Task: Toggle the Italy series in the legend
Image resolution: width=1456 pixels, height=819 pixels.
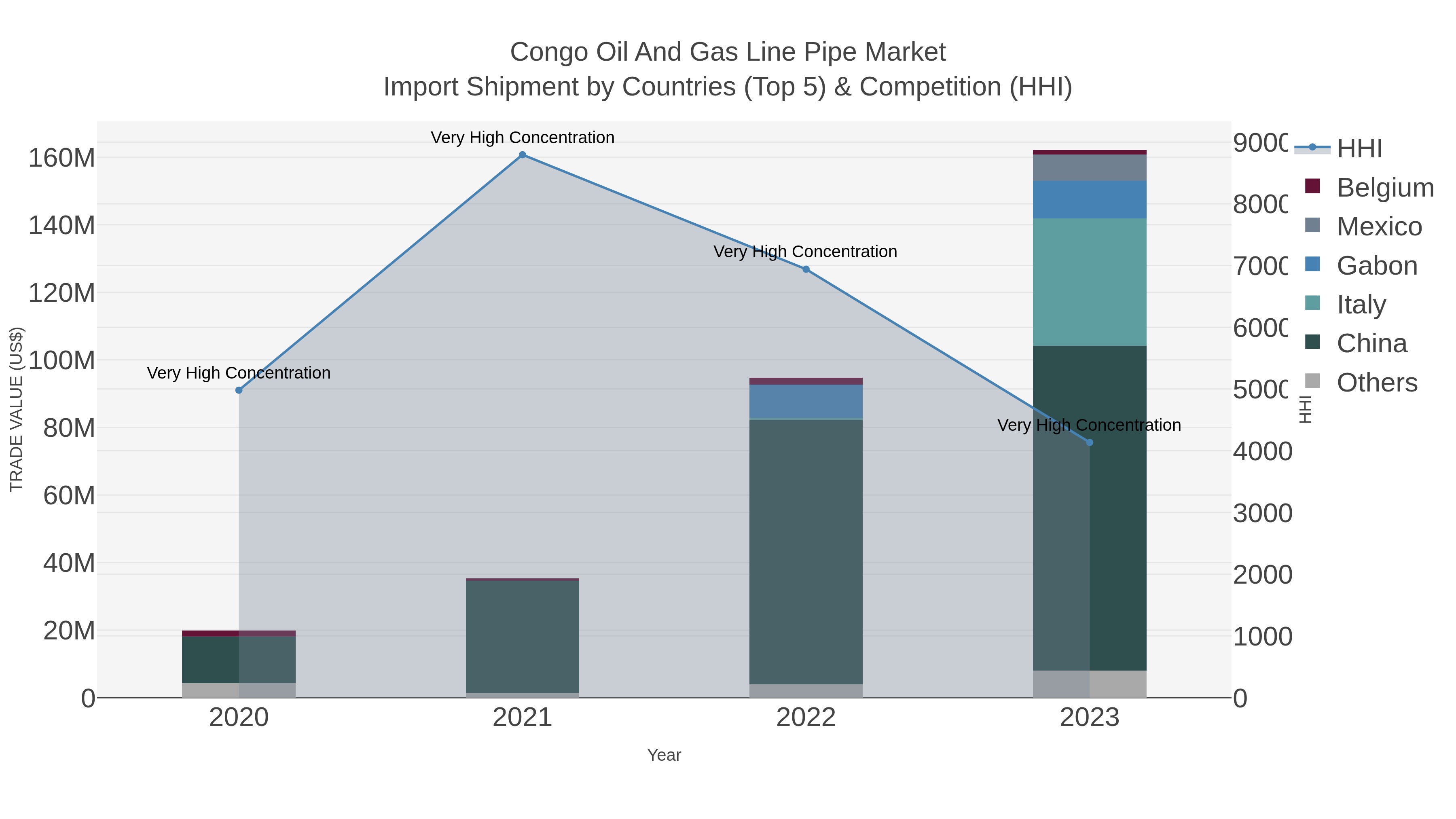Action: (x=1345, y=304)
